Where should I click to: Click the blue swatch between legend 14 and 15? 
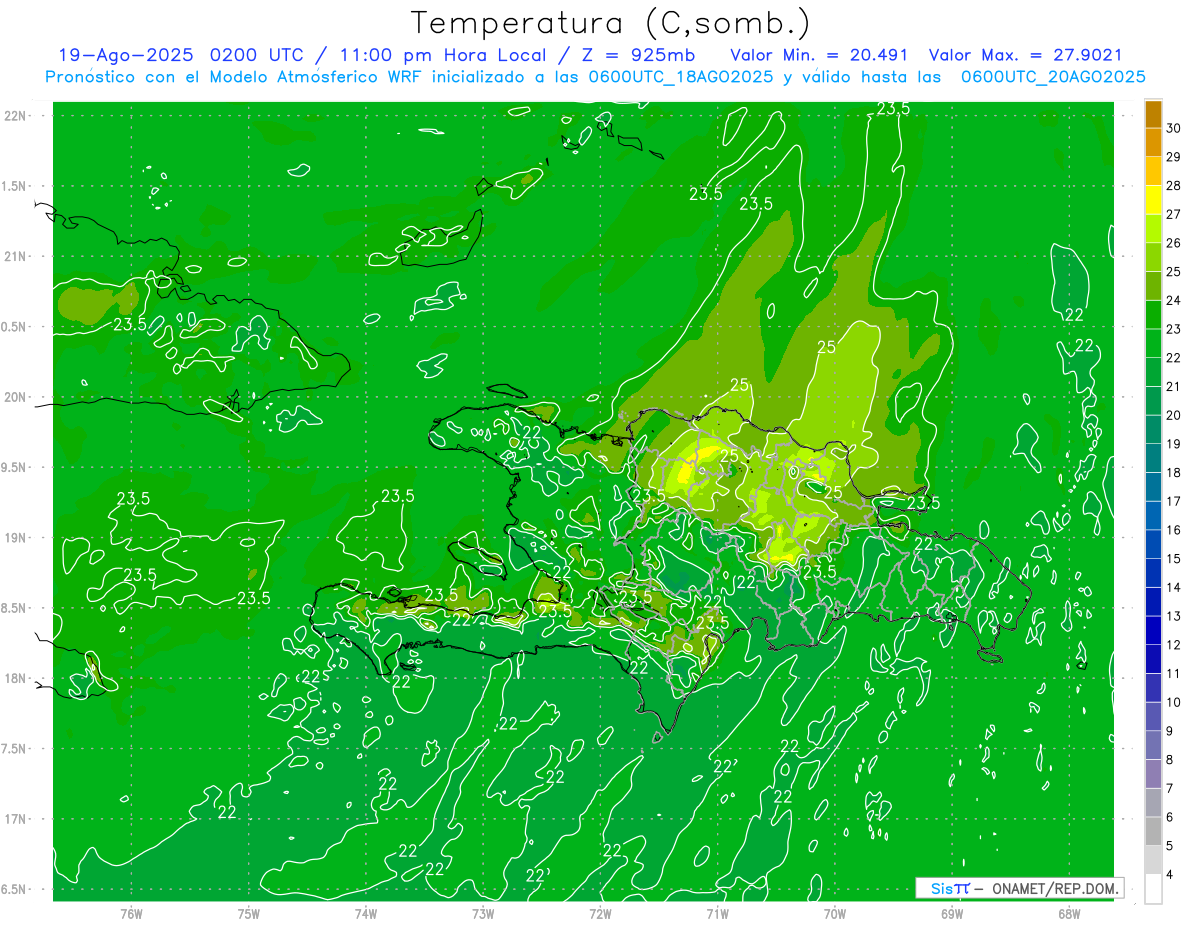(x=1153, y=573)
